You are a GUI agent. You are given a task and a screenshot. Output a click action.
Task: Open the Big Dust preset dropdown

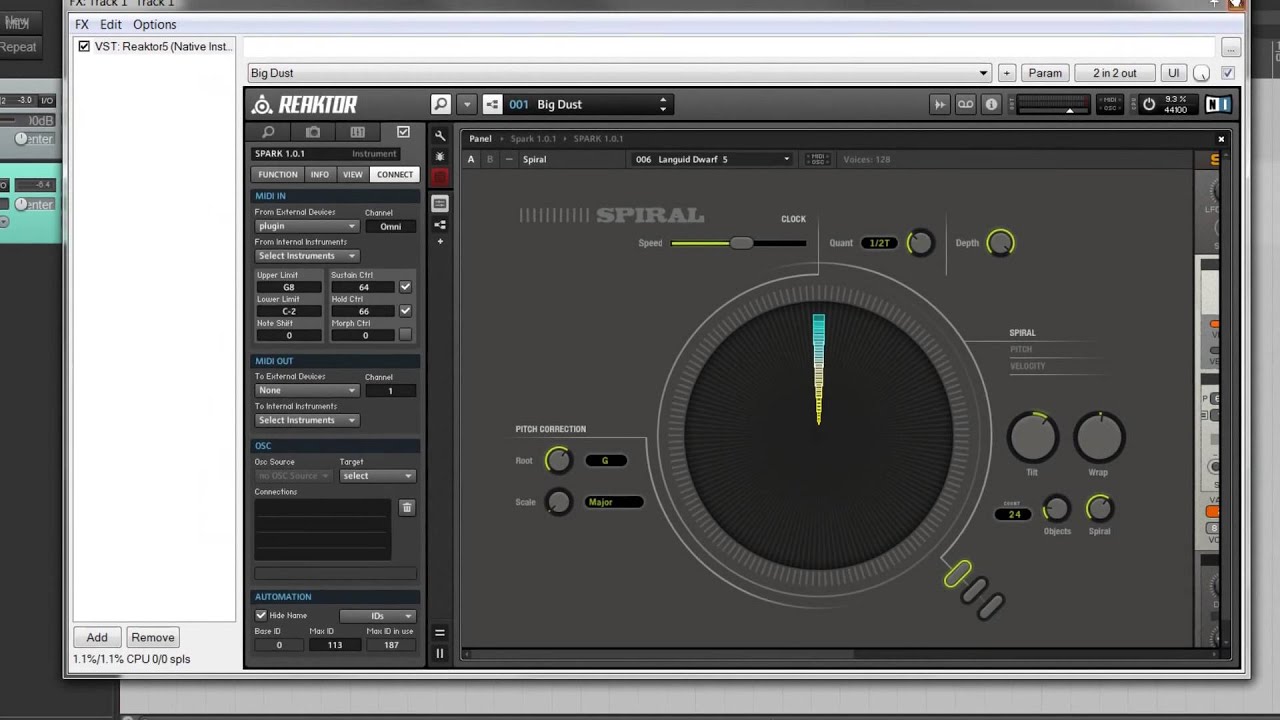(x=619, y=73)
